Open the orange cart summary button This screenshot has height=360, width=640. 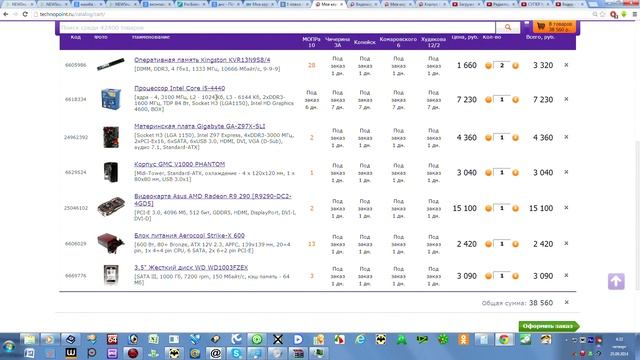coord(554,27)
